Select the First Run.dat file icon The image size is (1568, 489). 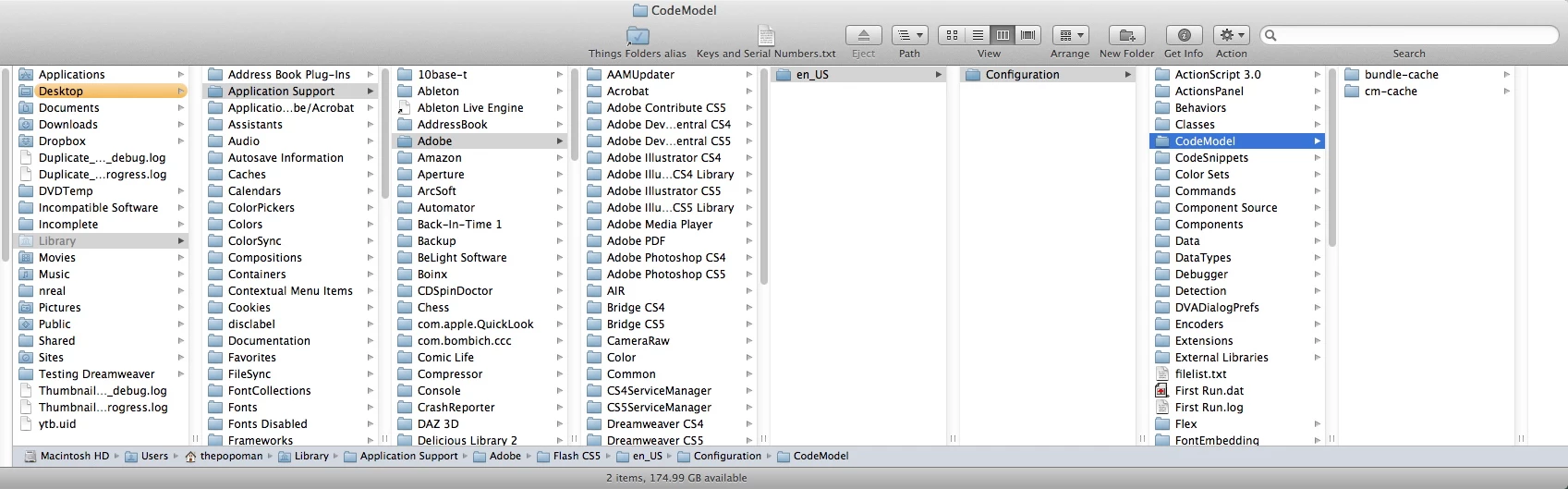click(1162, 391)
